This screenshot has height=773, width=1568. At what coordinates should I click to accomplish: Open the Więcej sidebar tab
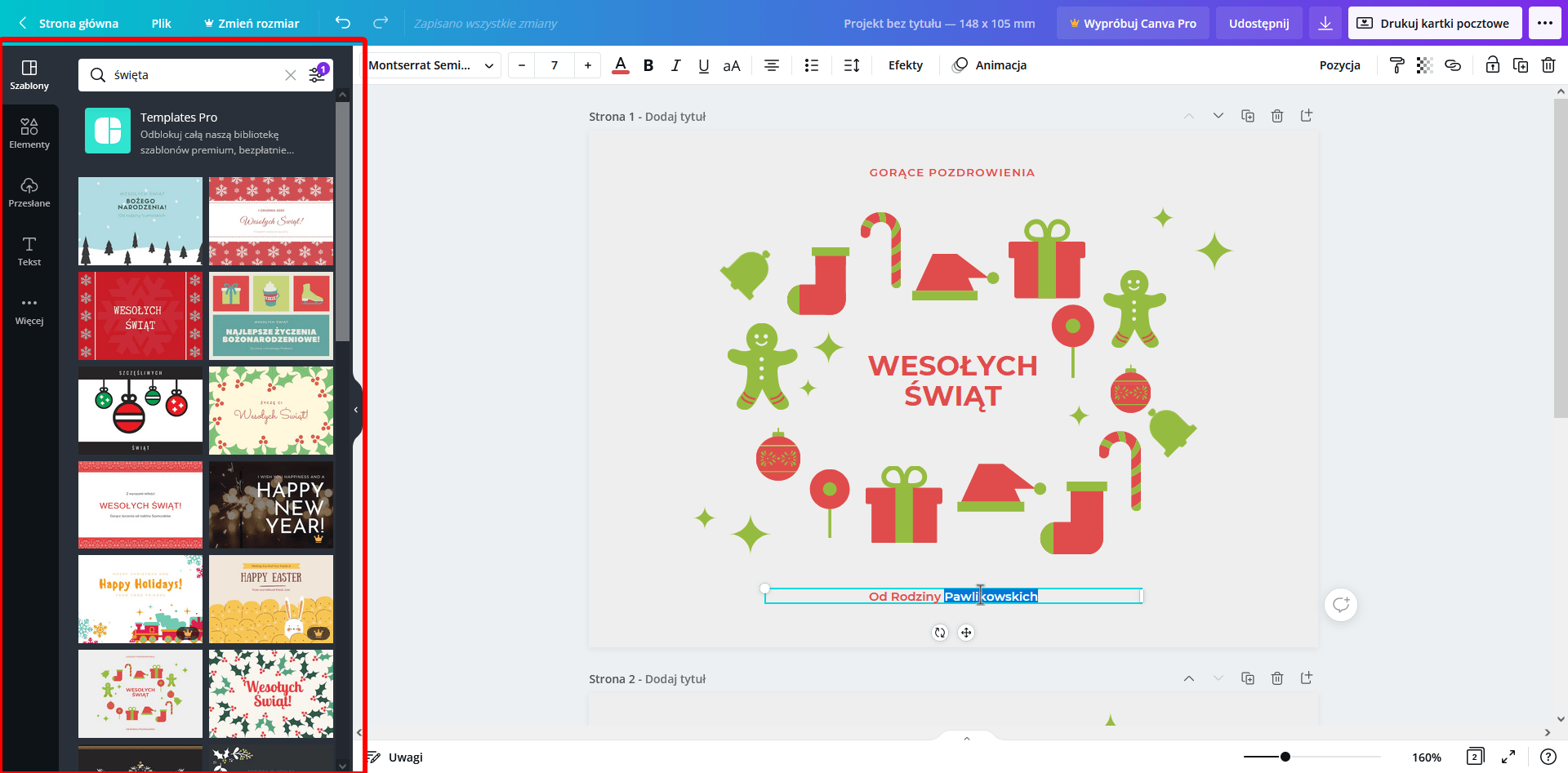click(29, 310)
